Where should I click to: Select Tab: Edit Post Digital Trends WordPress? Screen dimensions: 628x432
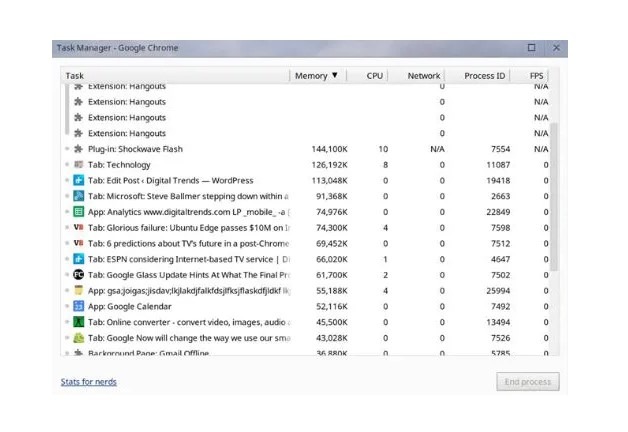(306, 180)
